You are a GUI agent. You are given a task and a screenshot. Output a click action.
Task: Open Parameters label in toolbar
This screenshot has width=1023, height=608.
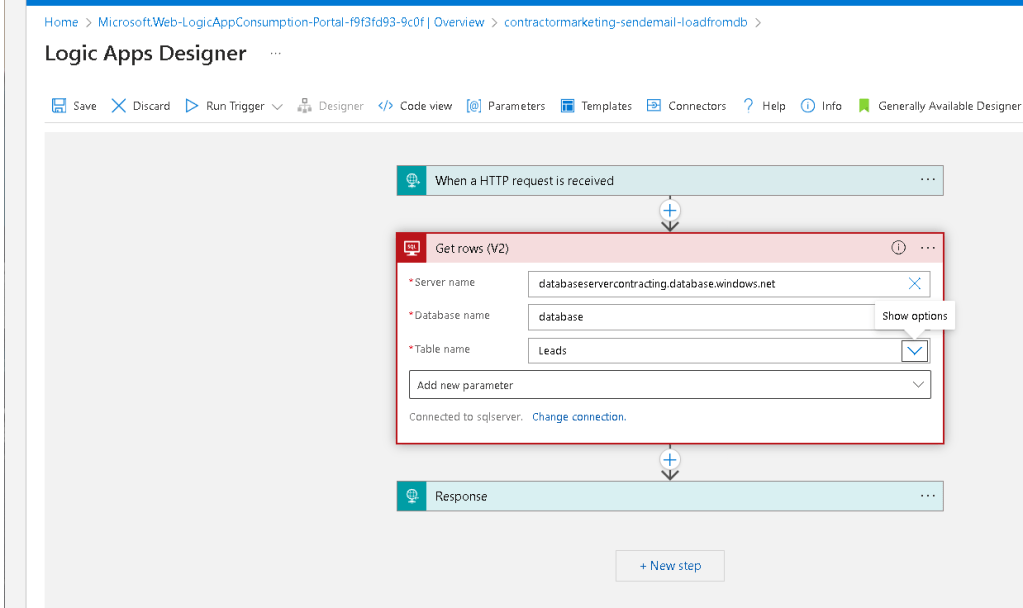(x=517, y=106)
